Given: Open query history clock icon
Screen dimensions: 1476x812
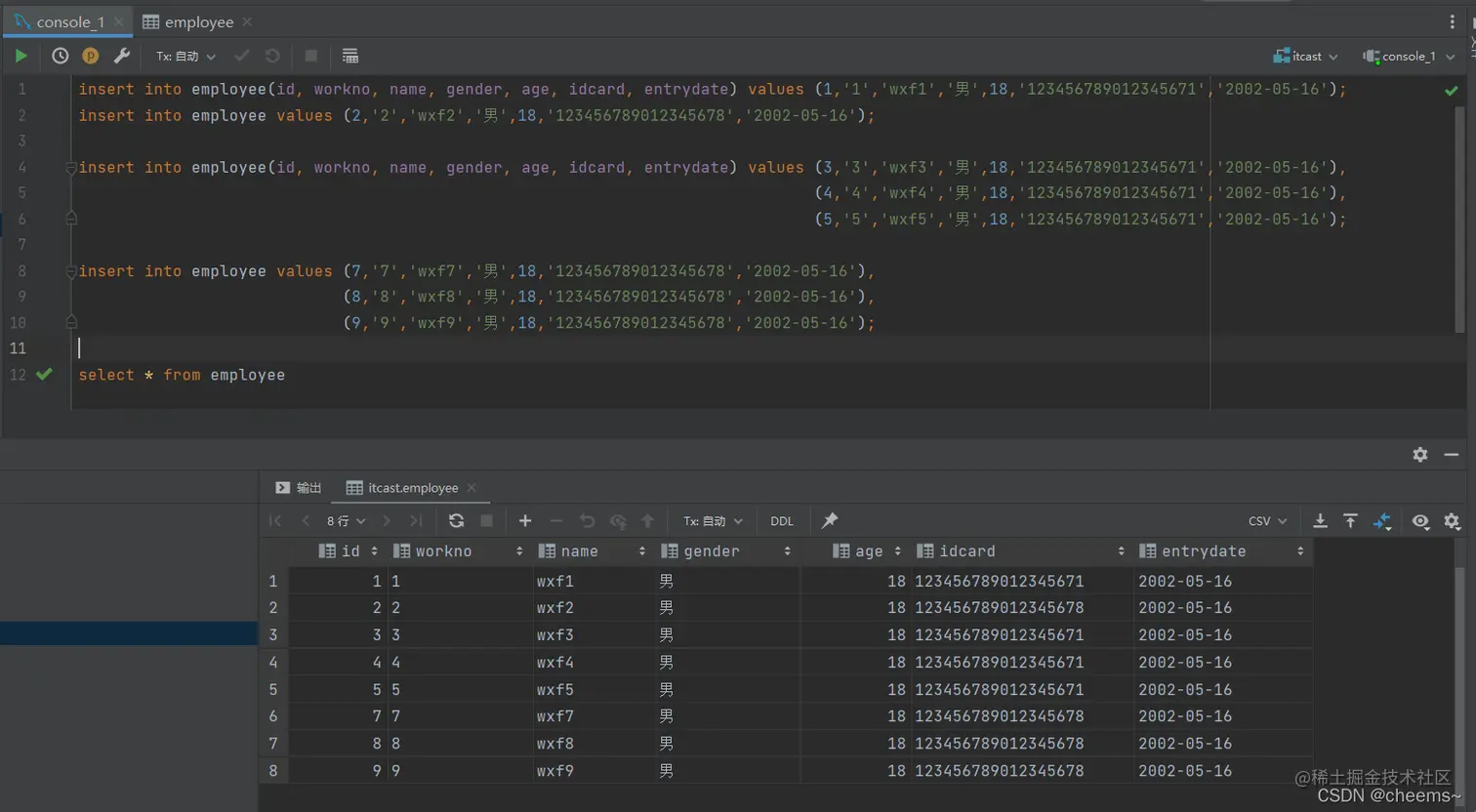Looking at the screenshot, I should pyautogui.click(x=60, y=56).
